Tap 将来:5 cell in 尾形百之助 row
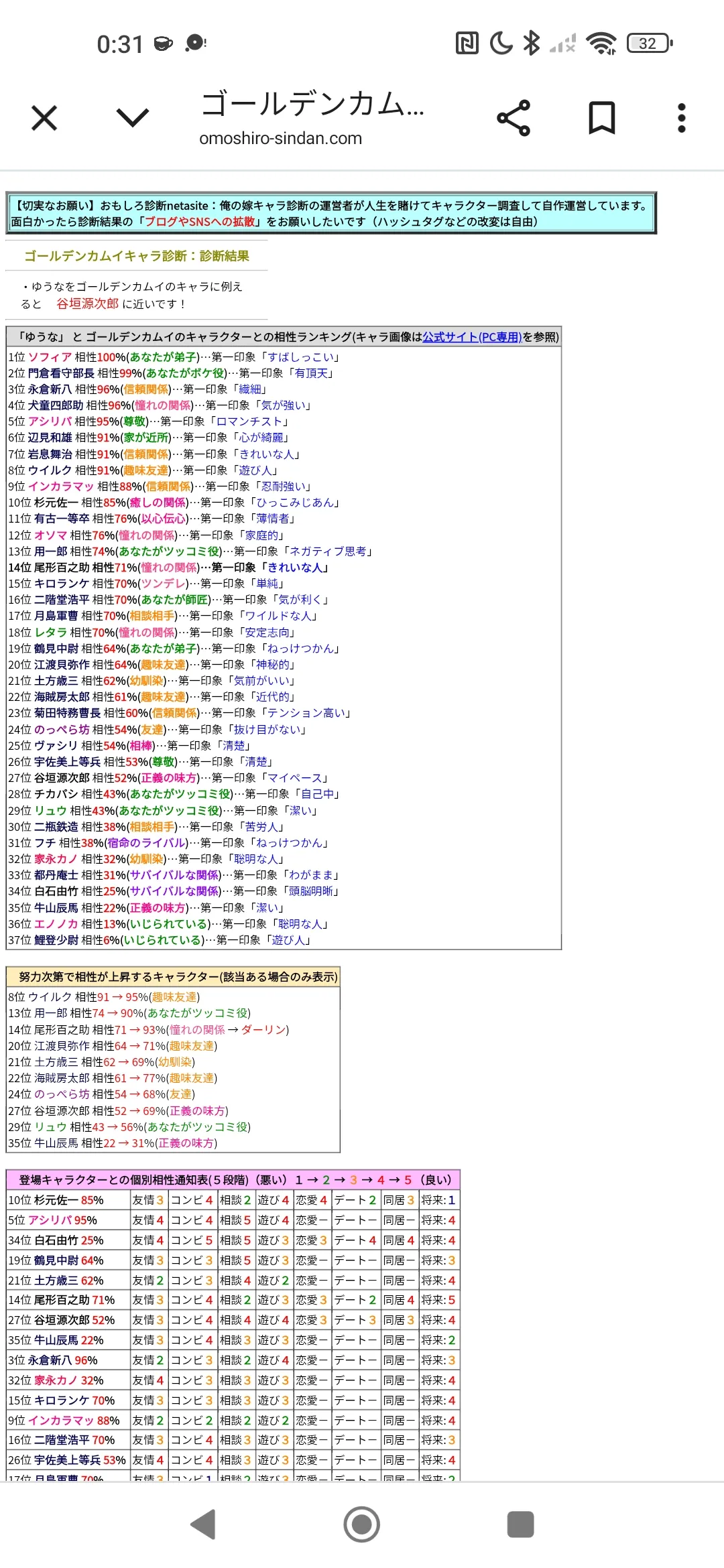Image resolution: width=724 pixels, height=1568 pixels. click(439, 1300)
